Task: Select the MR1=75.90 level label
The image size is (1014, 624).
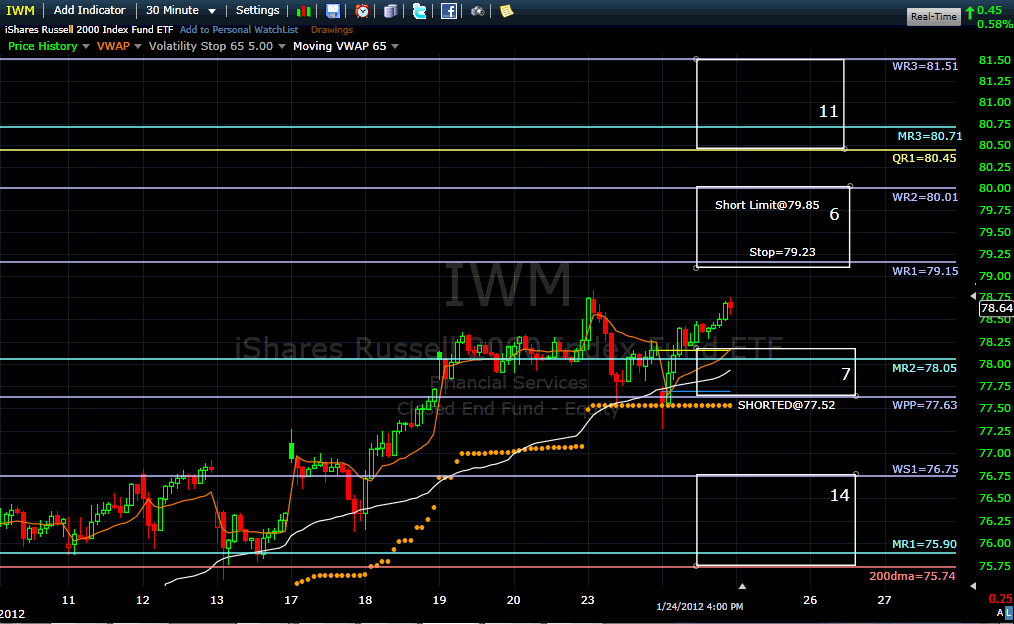Action: coord(924,544)
